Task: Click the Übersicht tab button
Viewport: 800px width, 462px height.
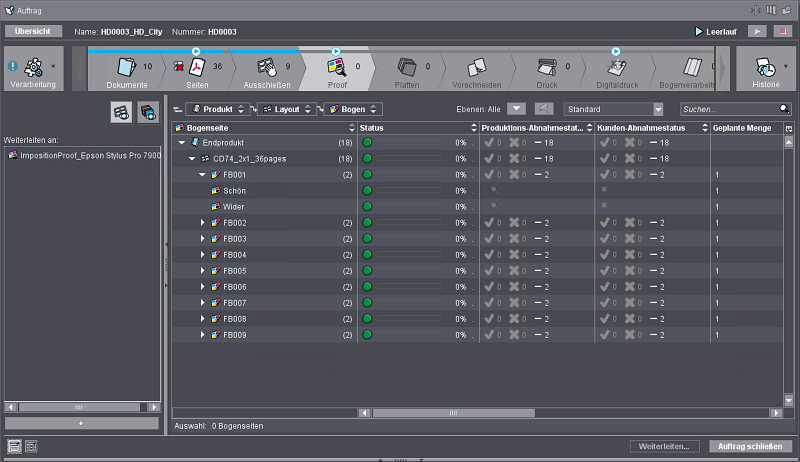Action: (33, 32)
